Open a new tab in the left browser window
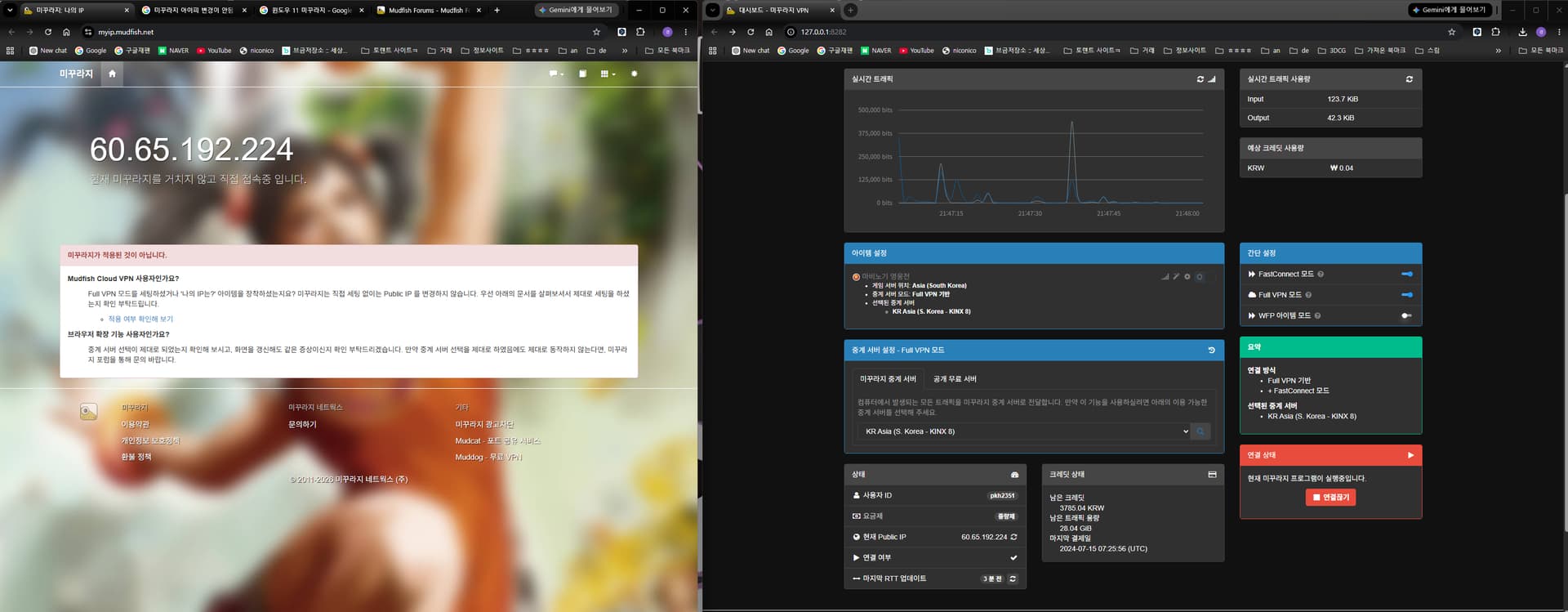1568x612 pixels. point(497,11)
